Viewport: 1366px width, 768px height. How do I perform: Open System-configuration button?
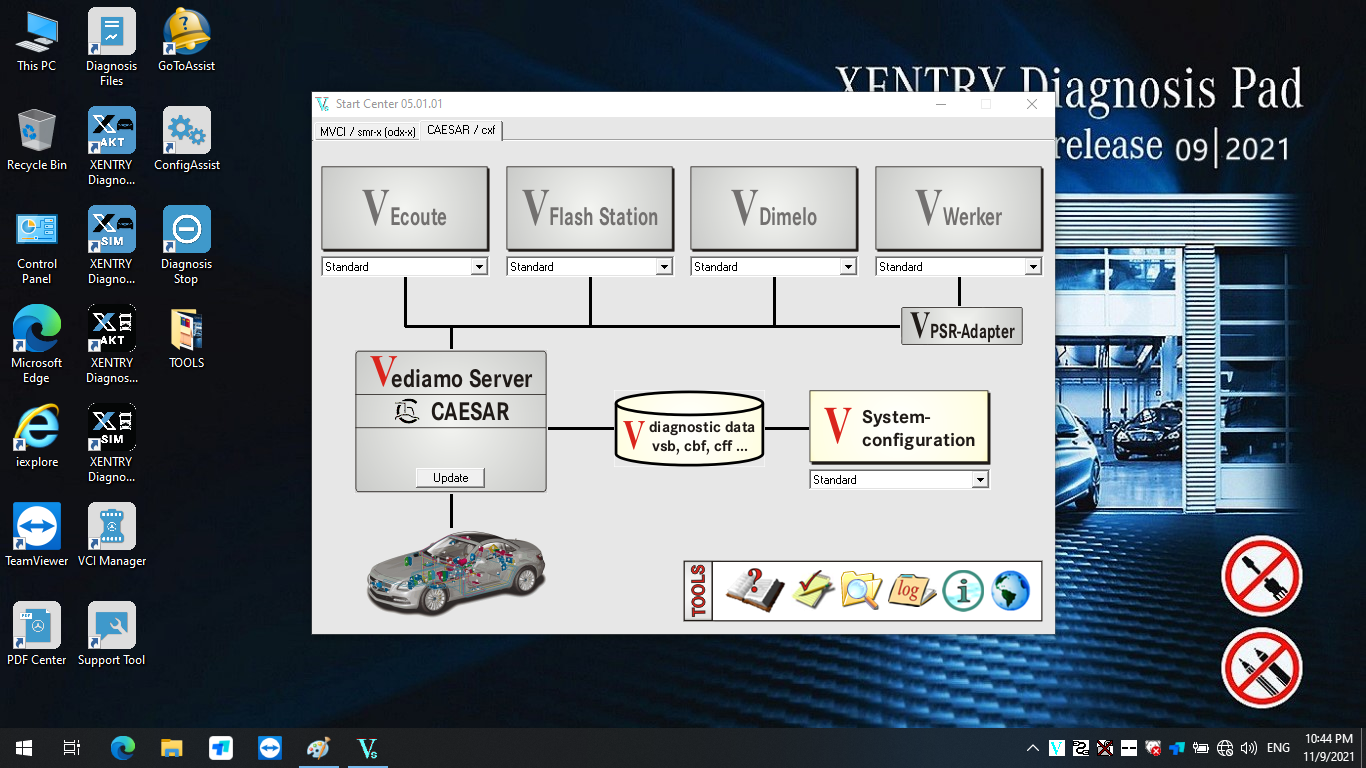pyautogui.click(x=899, y=427)
